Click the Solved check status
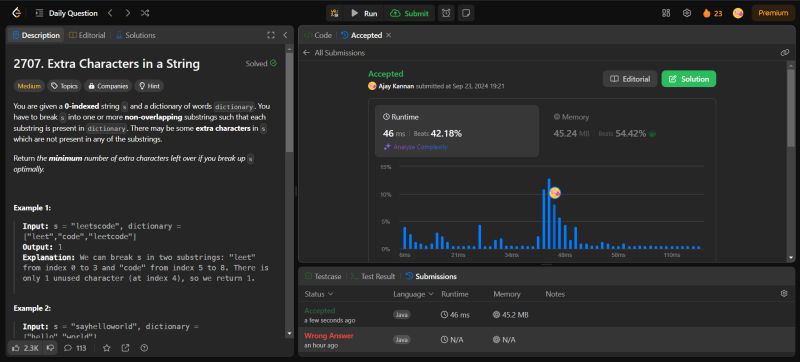The width and height of the screenshot is (800, 362). 261,64
